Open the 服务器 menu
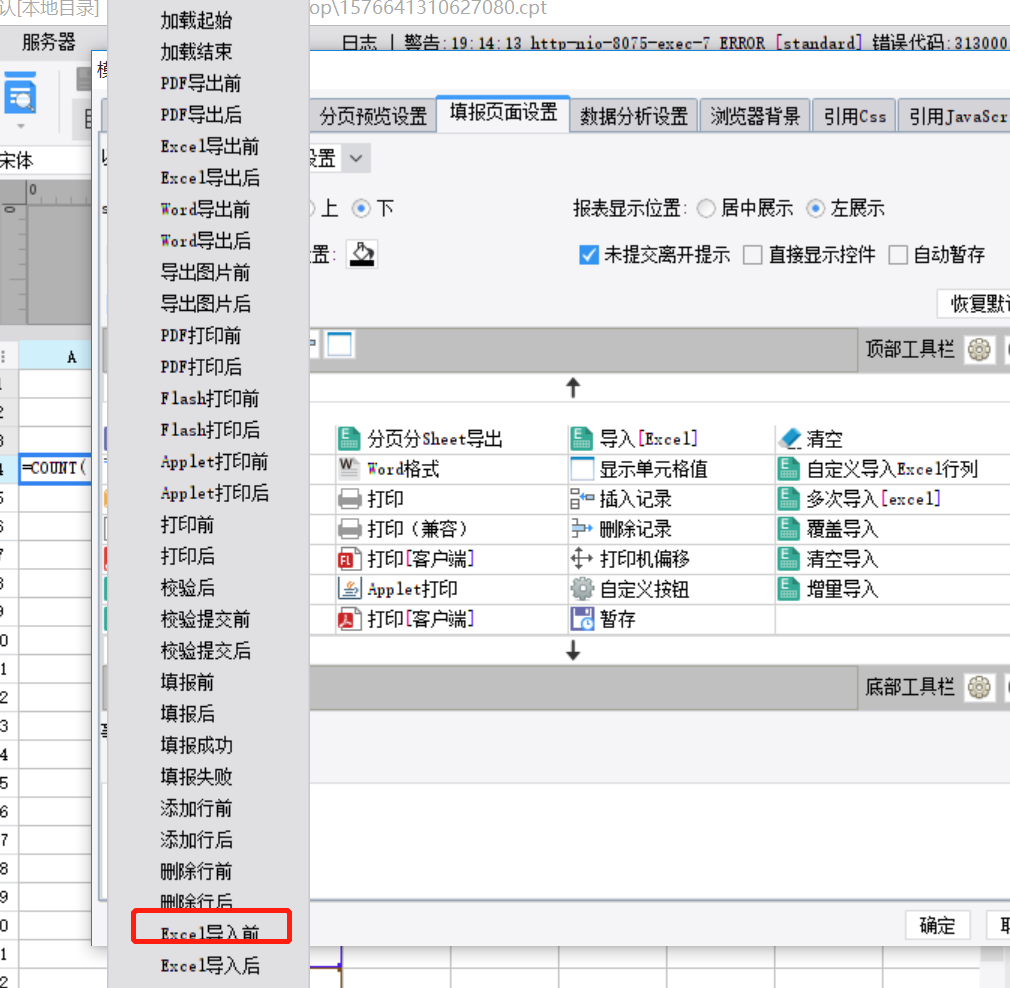This screenshot has width=1010, height=988. click(x=48, y=43)
